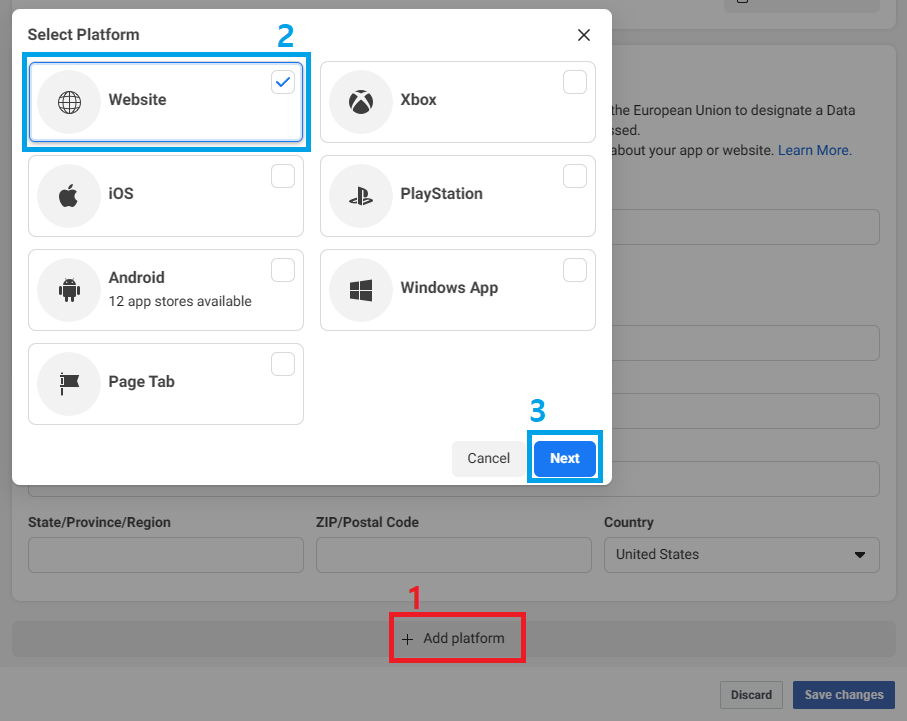Viewport: 907px width, 721px height.
Task: Check the PlayStation platform checkbox
Action: coord(575,176)
